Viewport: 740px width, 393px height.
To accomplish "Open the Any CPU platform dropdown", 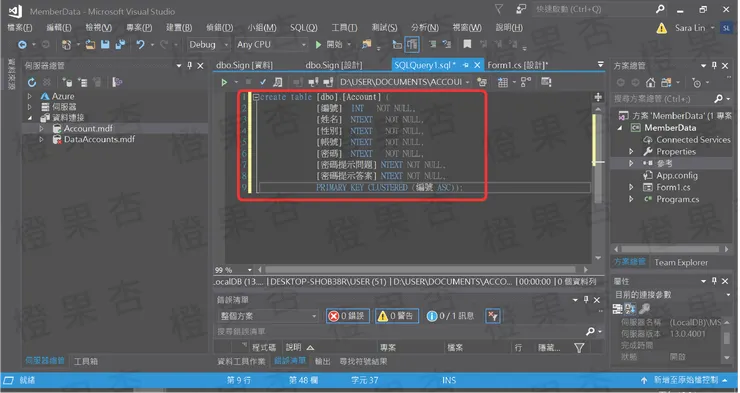I will pos(271,44).
